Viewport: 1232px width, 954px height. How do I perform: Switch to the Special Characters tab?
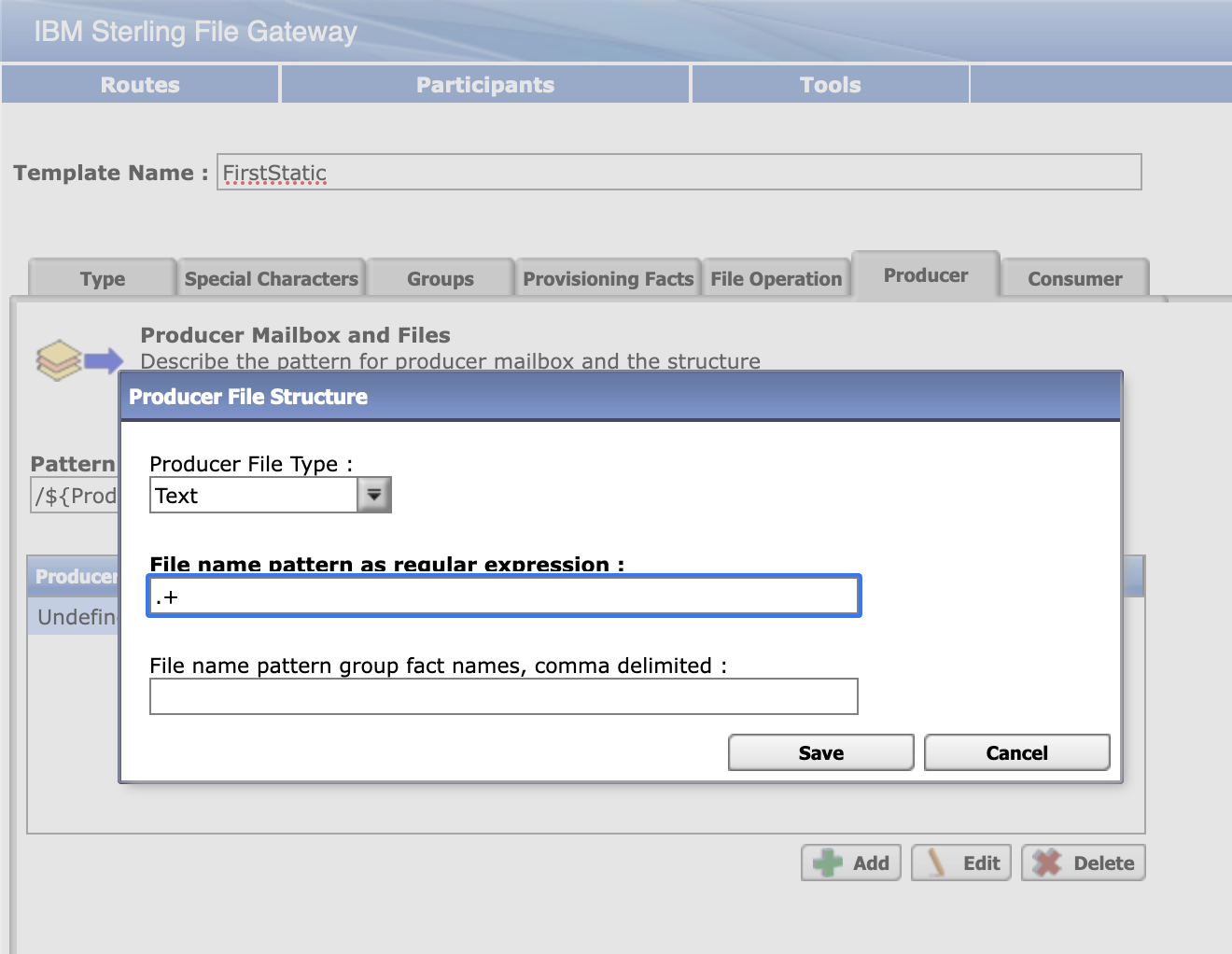tap(272, 278)
